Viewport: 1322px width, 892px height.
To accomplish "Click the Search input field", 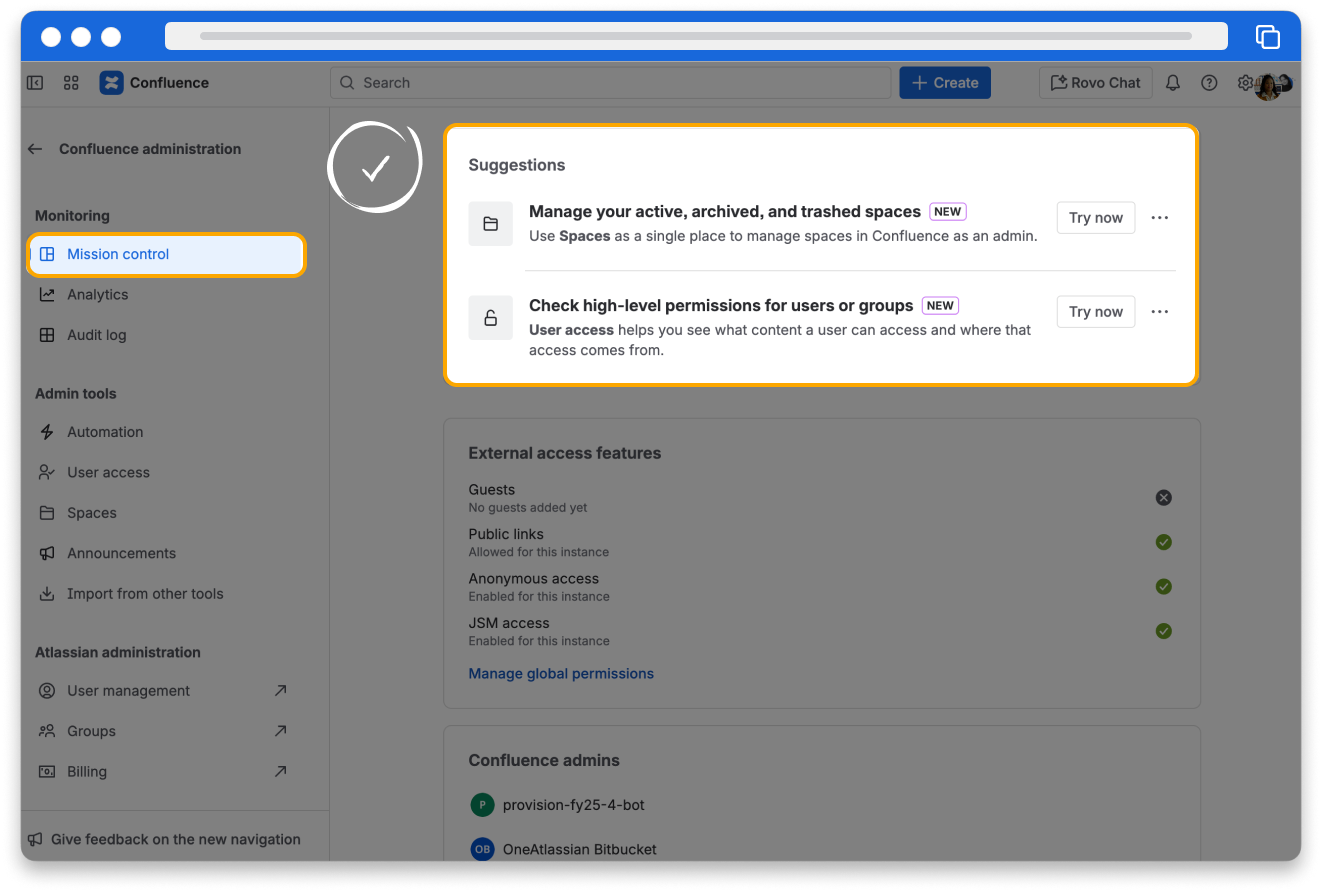I will [x=610, y=83].
